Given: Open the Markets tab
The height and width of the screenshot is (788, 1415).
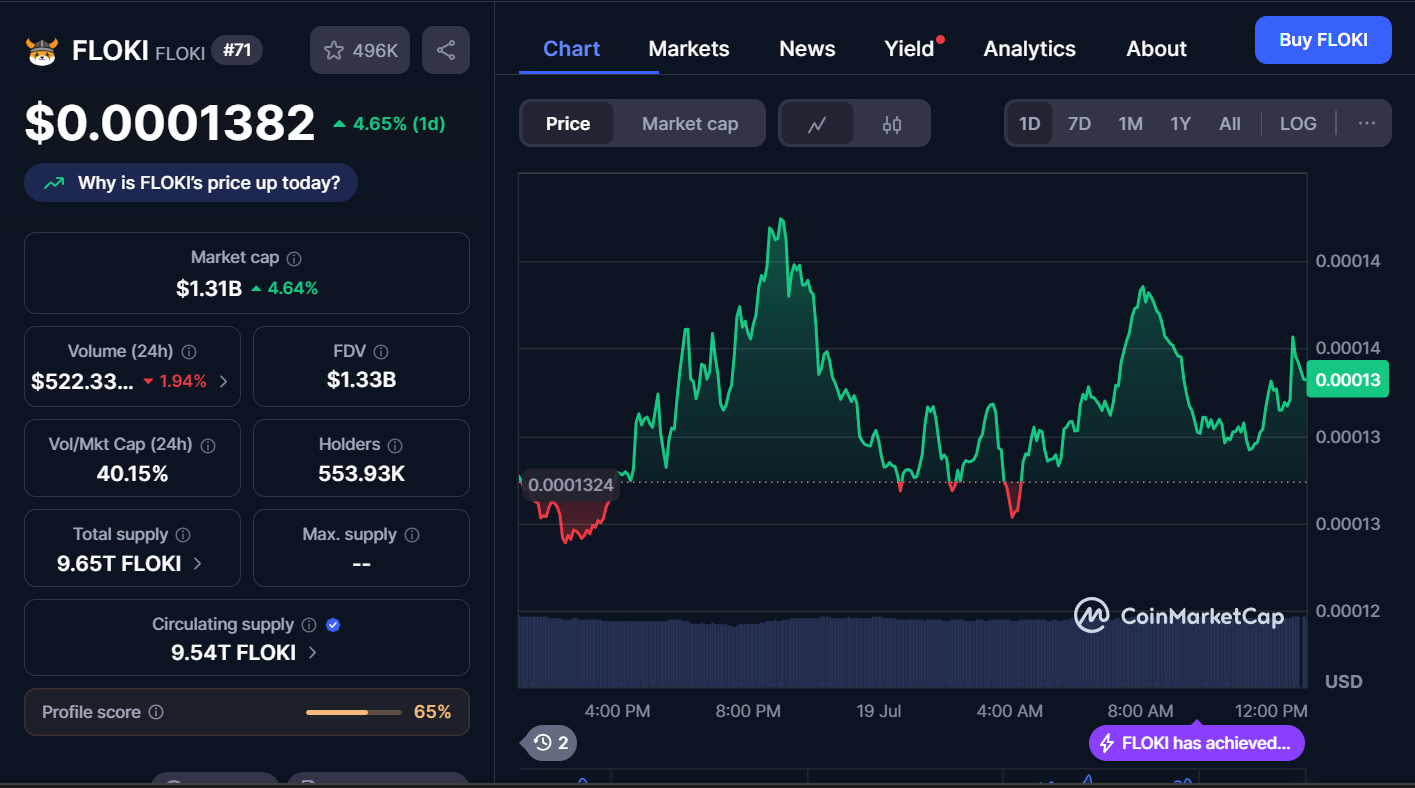Looking at the screenshot, I should [x=689, y=49].
